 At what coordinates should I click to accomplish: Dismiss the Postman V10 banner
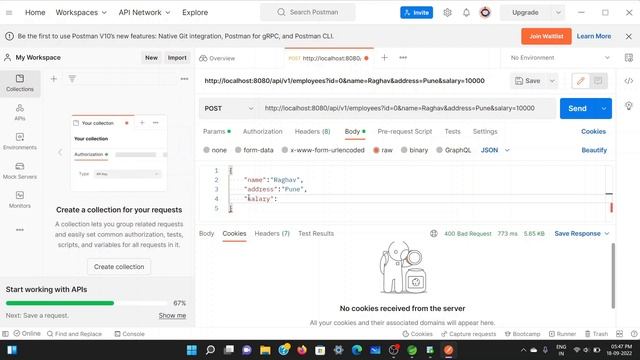[x=629, y=36]
